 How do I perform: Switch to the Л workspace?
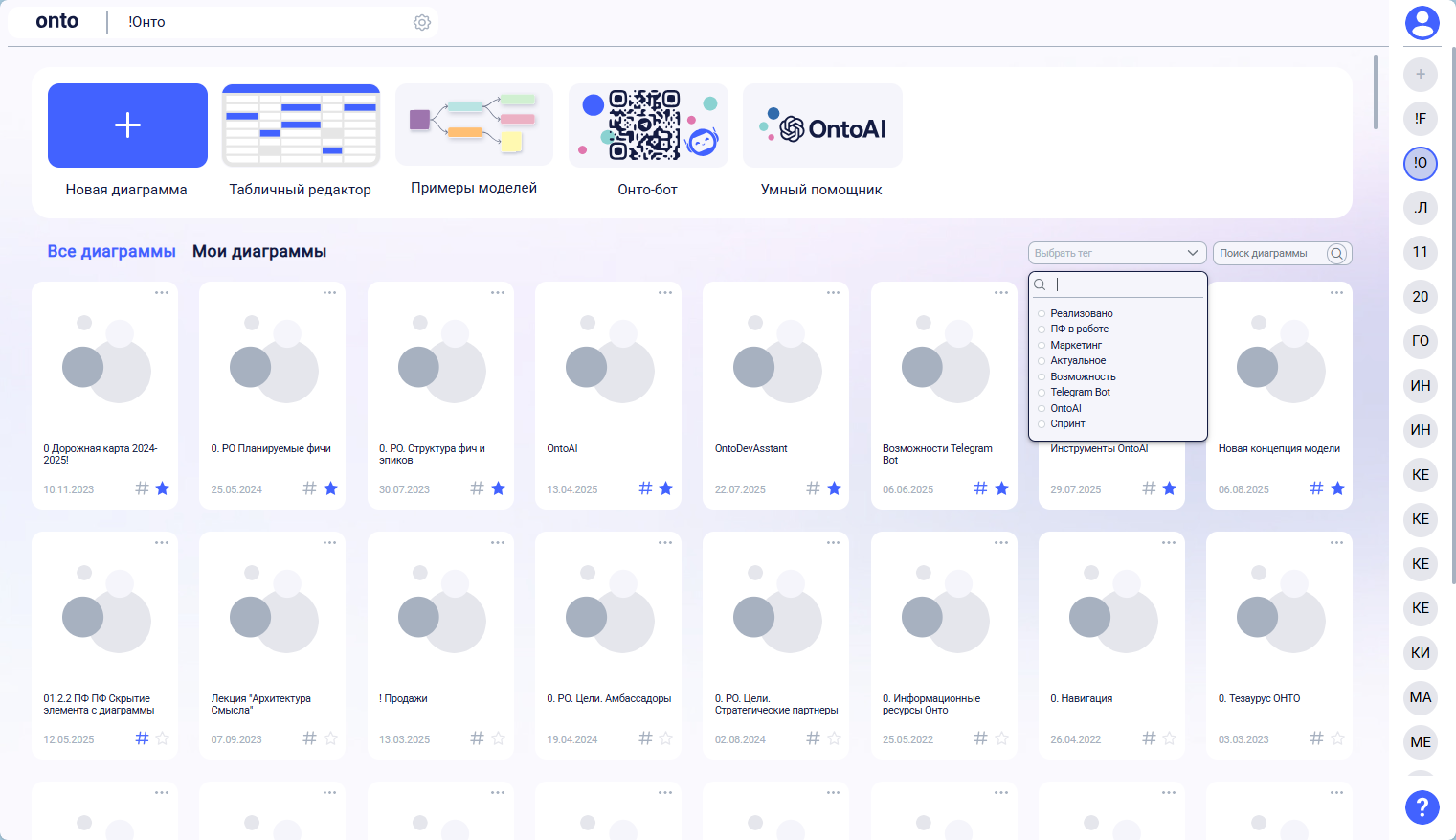(x=1421, y=208)
